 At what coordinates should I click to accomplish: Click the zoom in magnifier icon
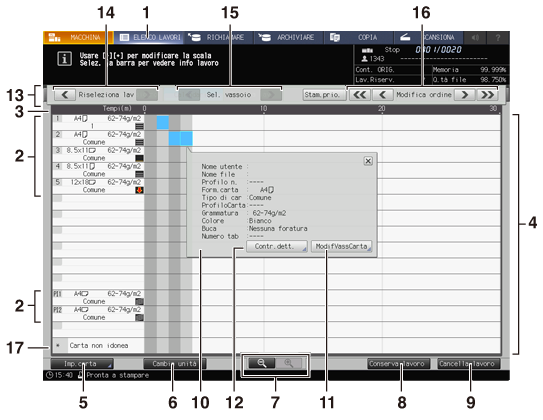click(x=288, y=363)
